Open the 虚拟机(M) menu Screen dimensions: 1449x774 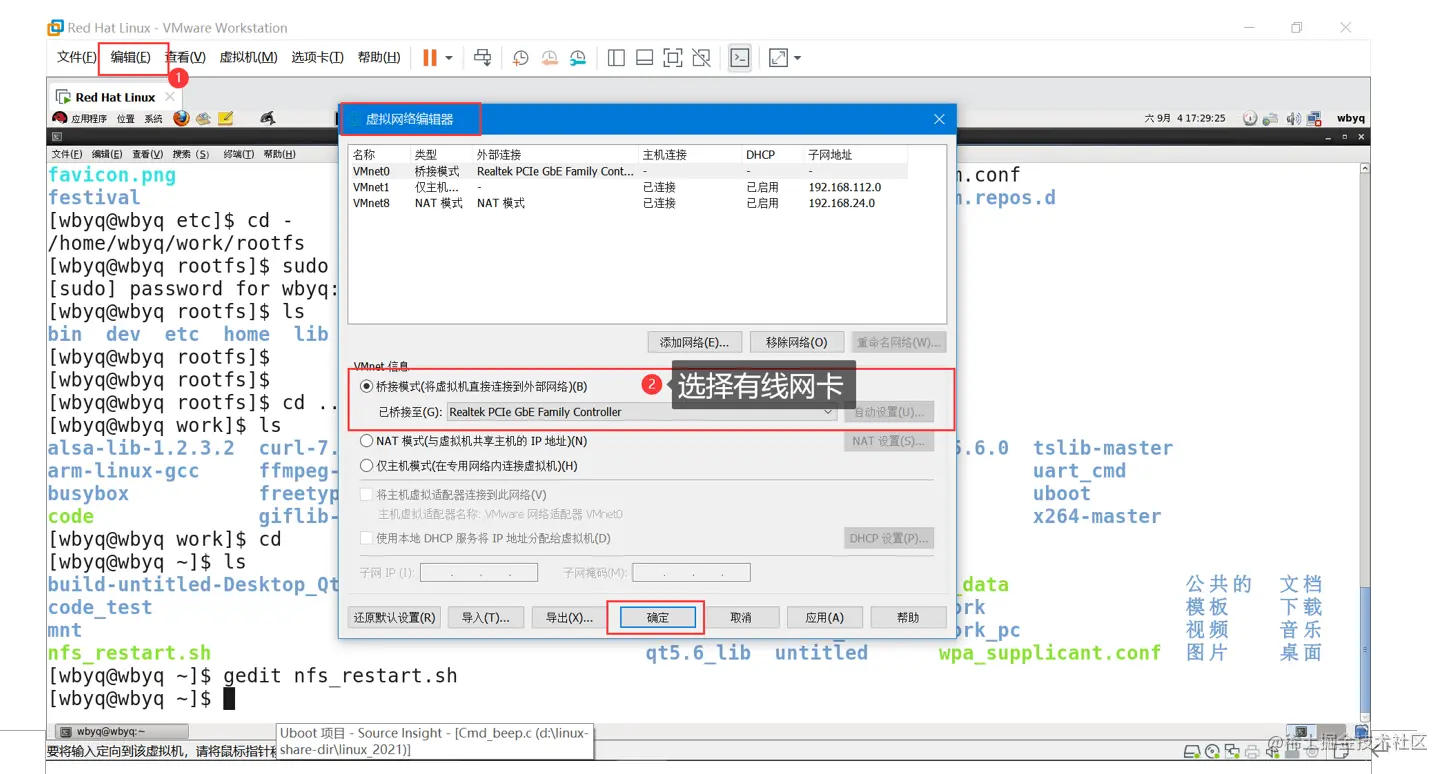(x=248, y=58)
